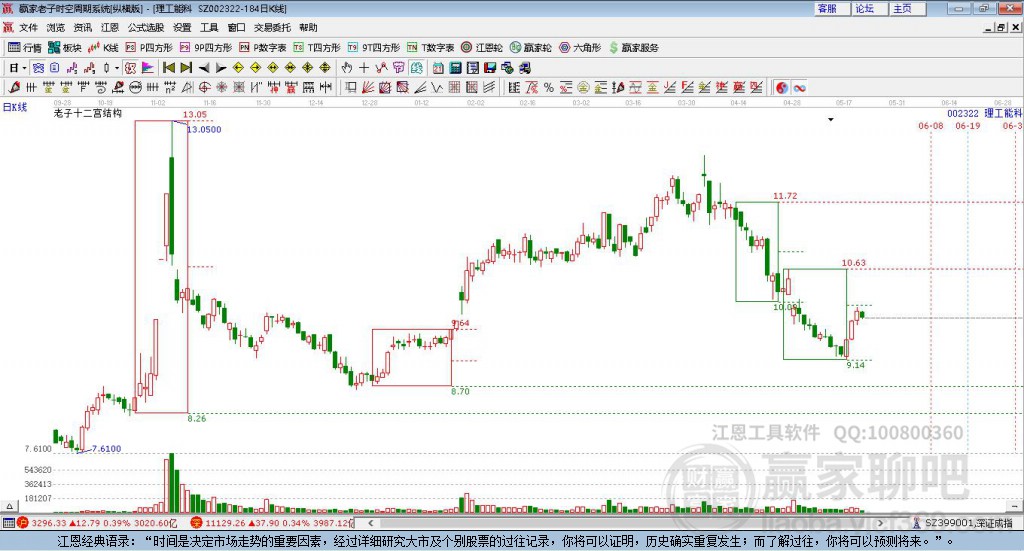This screenshot has height=551, width=1024.
Task: Open the P数字表 tool
Action: click(x=263, y=48)
